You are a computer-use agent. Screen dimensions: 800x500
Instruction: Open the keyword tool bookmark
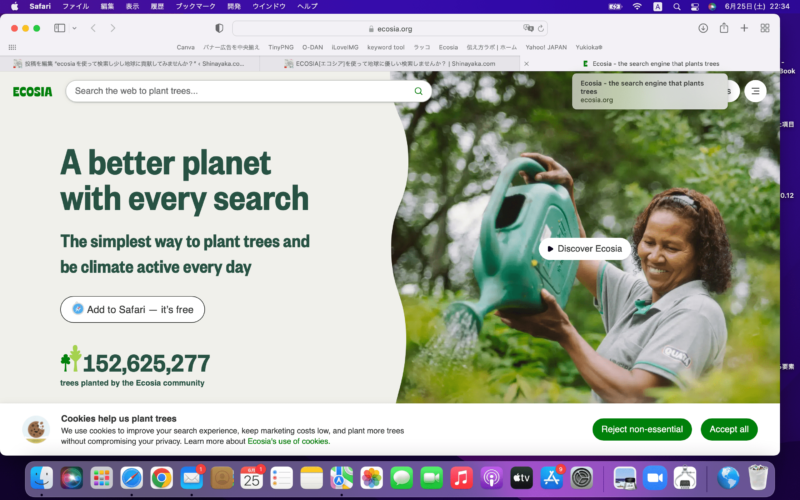point(386,47)
